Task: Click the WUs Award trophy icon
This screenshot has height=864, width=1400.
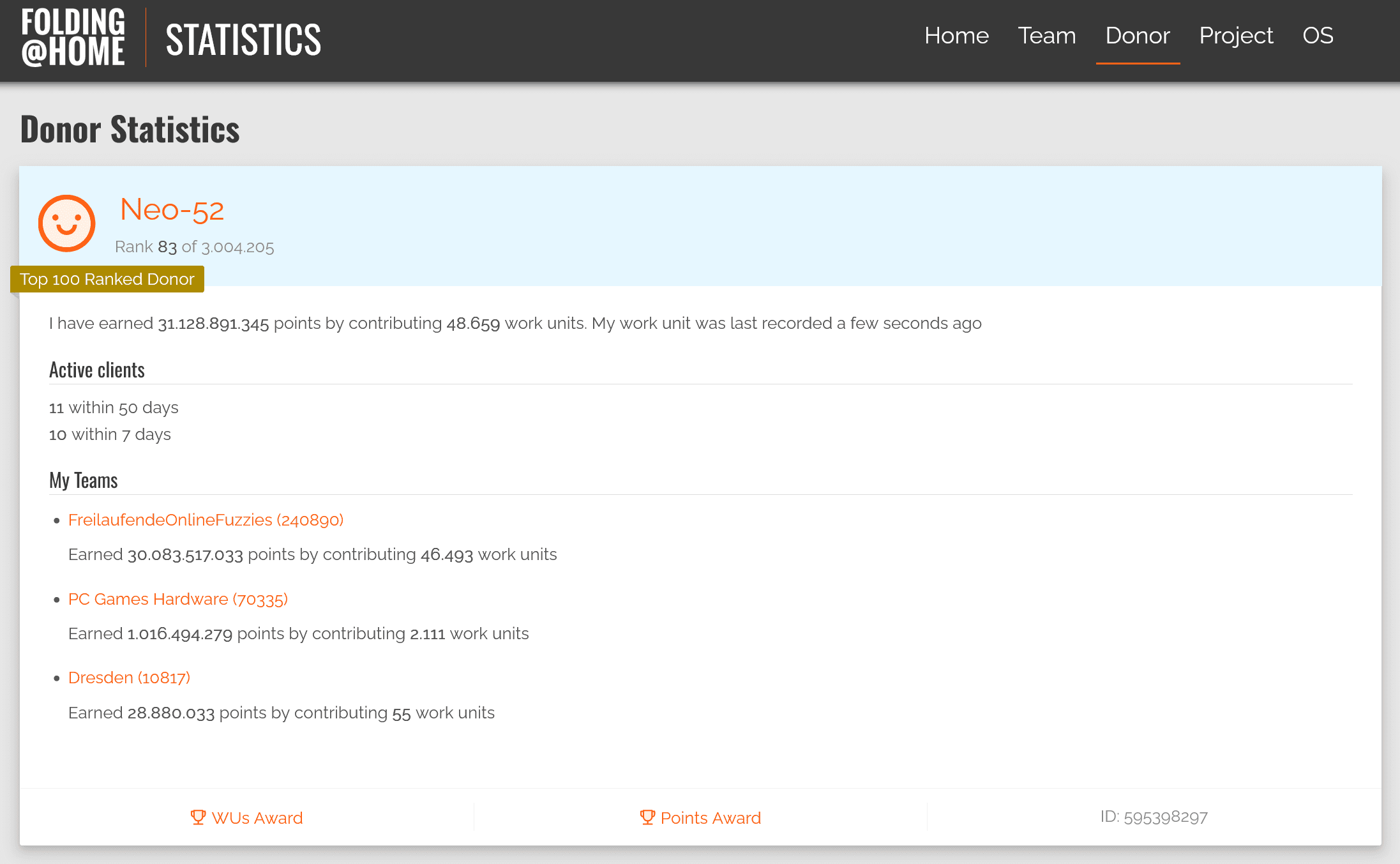Action: coord(198,817)
